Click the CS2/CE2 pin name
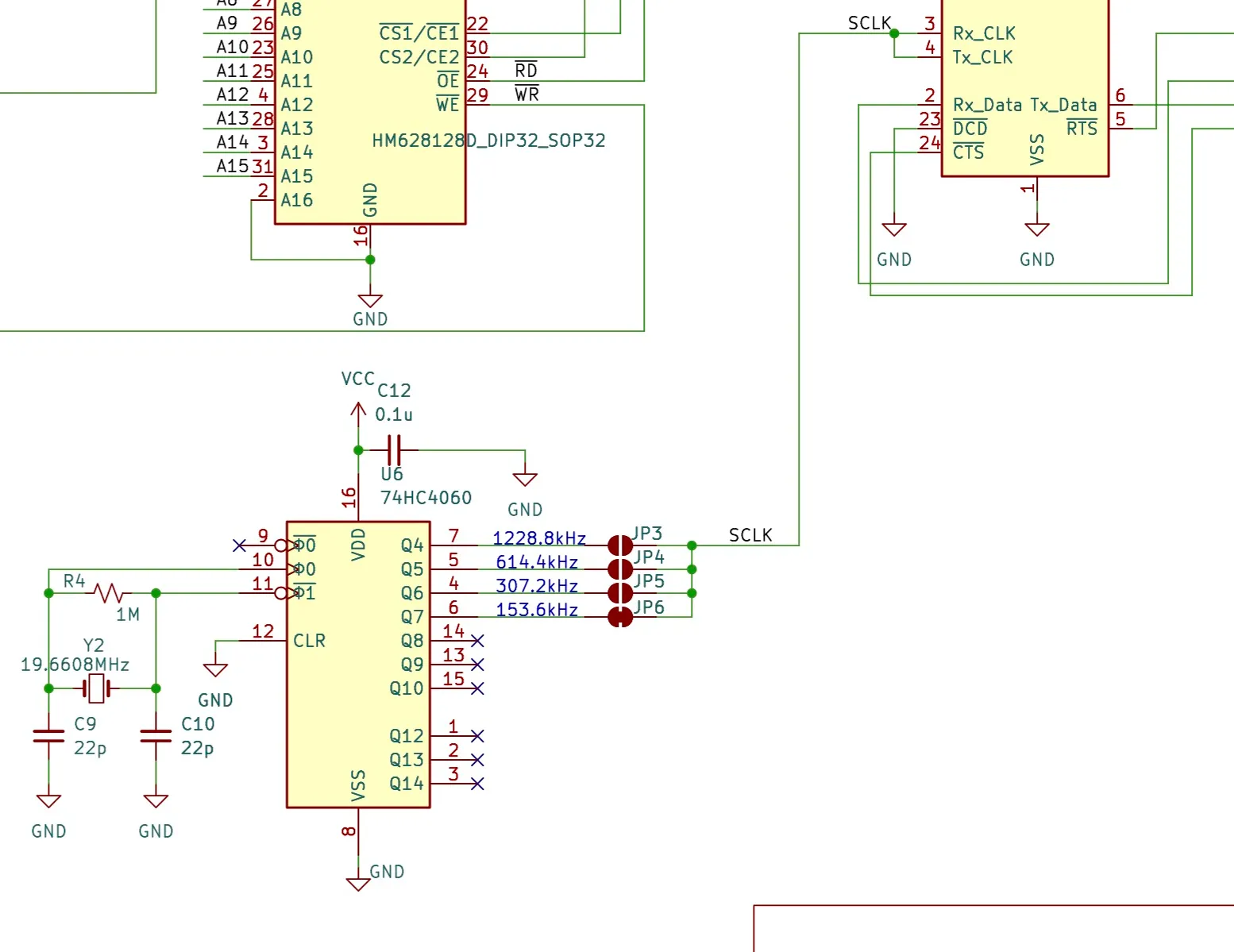Image resolution: width=1234 pixels, height=952 pixels. [x=419, y=57]
